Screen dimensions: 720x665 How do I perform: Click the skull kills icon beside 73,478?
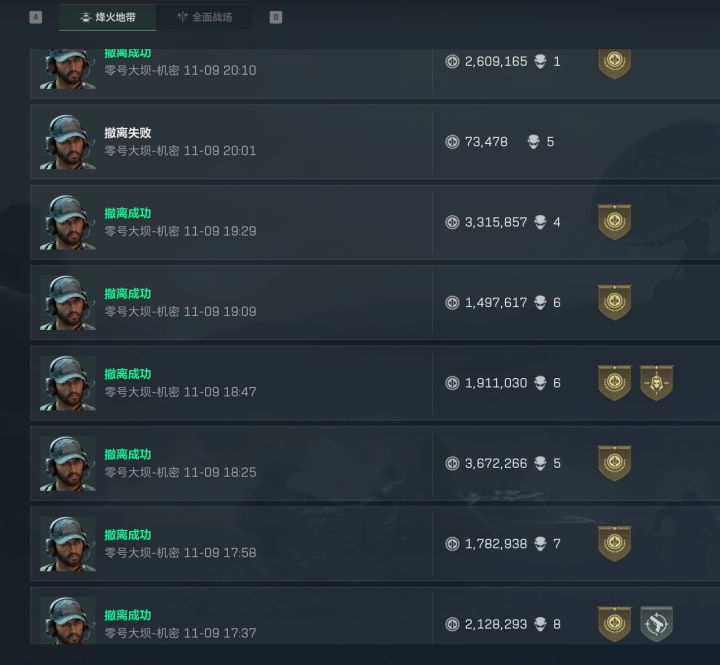pyautogui.click(x=533, y=142)
